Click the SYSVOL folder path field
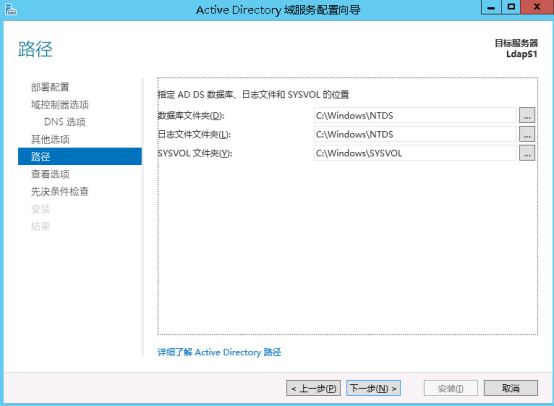This screenshot has height=406, width=554. click(x=415, y=153)
